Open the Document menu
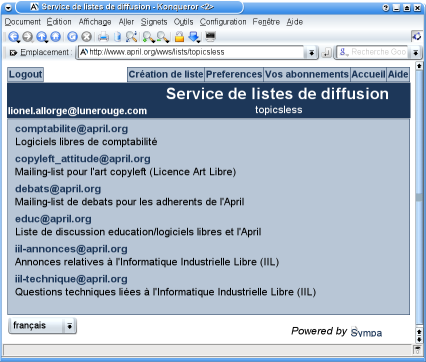The image size is (426, 362). (23, 22)
